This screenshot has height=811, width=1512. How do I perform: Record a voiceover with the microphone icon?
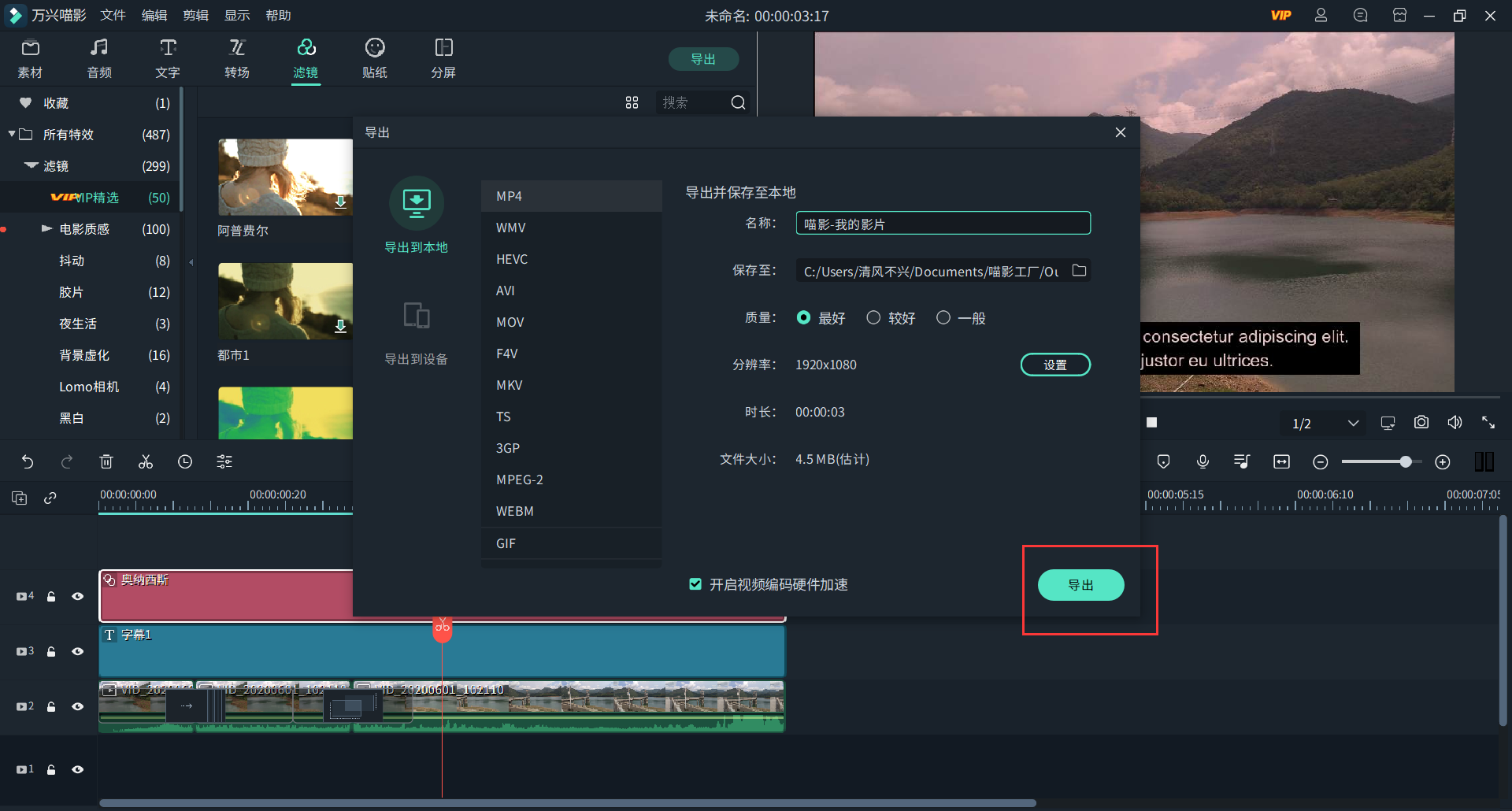click(x=1203, y=461)
